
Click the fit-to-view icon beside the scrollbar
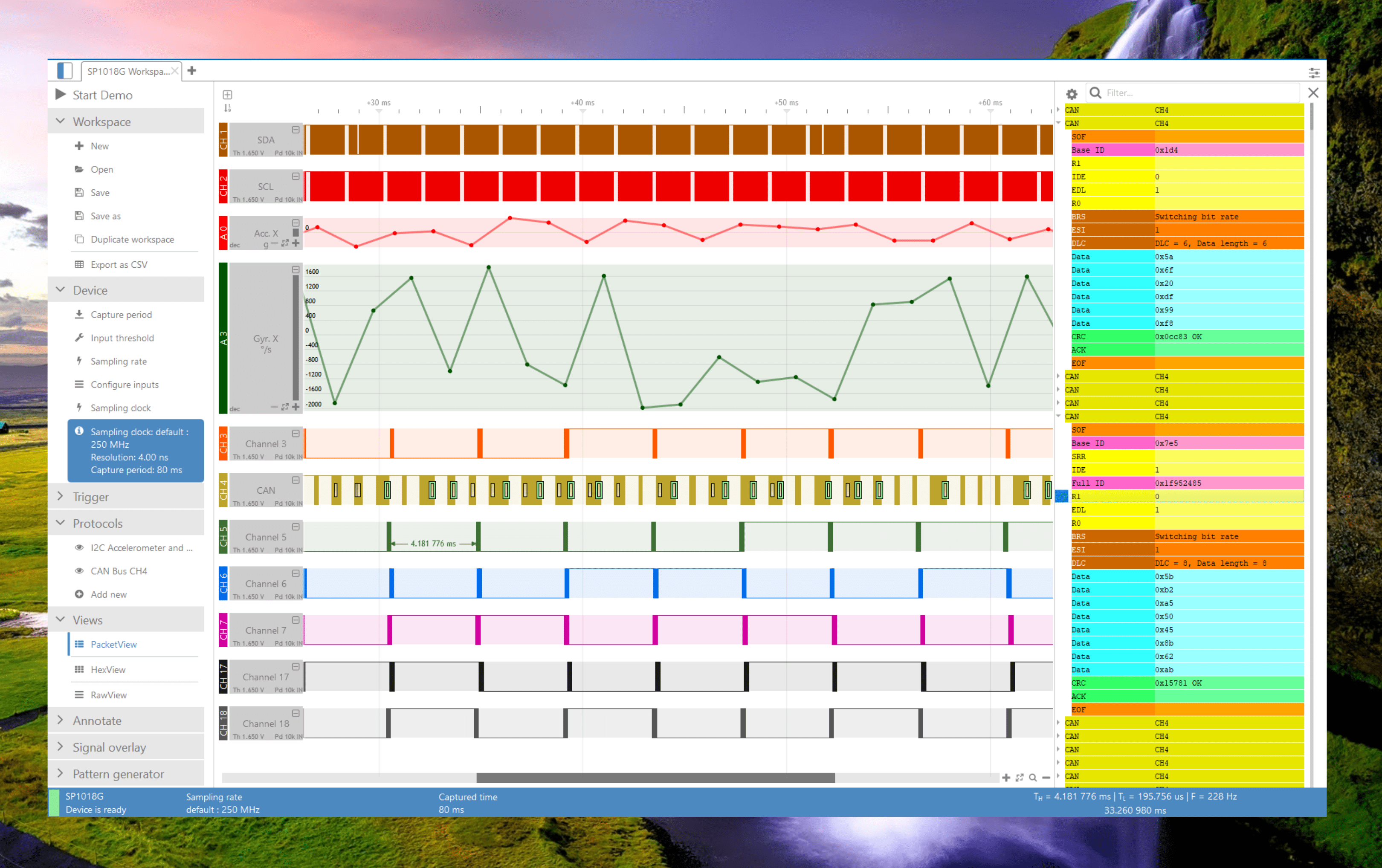pyautogui.click(x=1019, y=777)
